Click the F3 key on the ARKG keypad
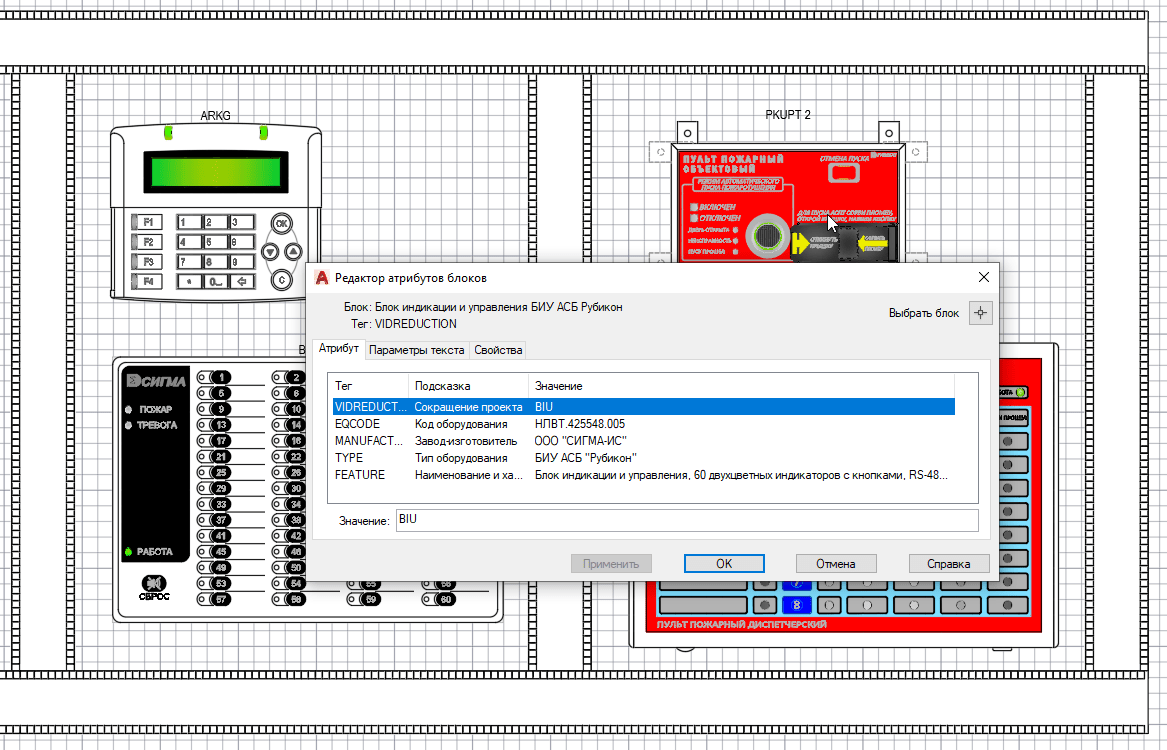 pyautogui.click(x=147, y=262)
